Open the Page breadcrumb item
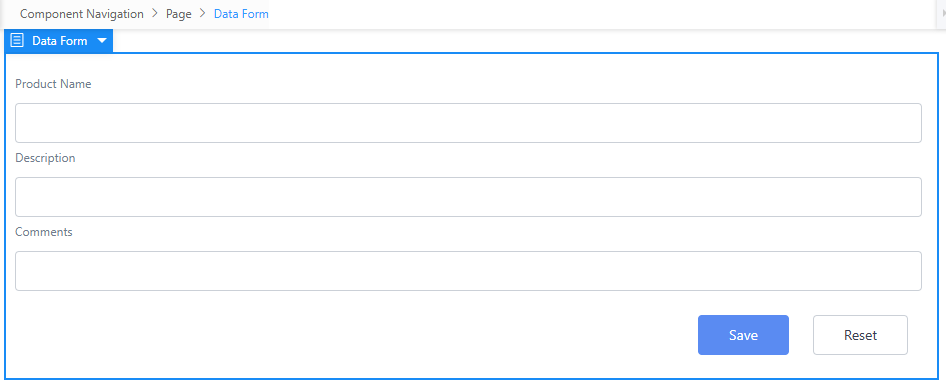This screenshot has height=388, width=946. click(x=179, y=14)
